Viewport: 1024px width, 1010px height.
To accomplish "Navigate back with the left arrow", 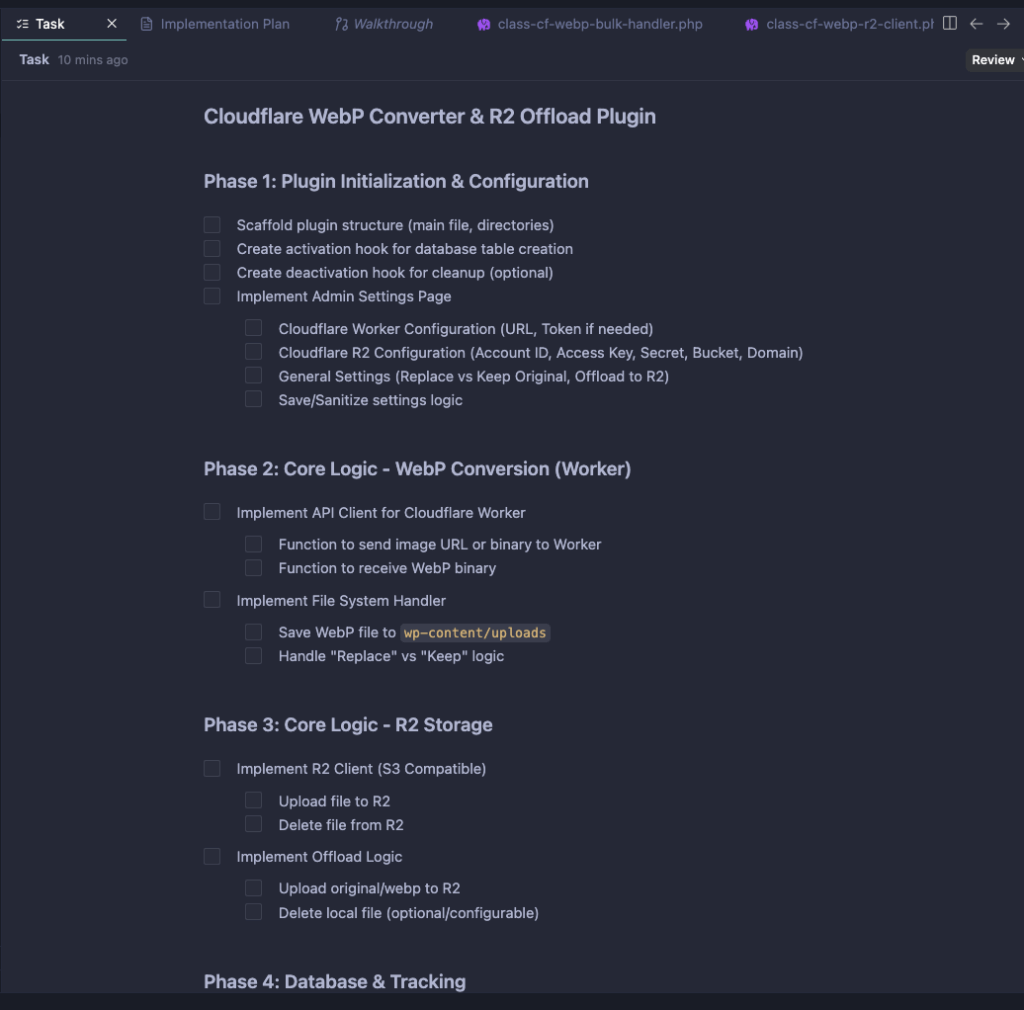I will tap(977, 23).
